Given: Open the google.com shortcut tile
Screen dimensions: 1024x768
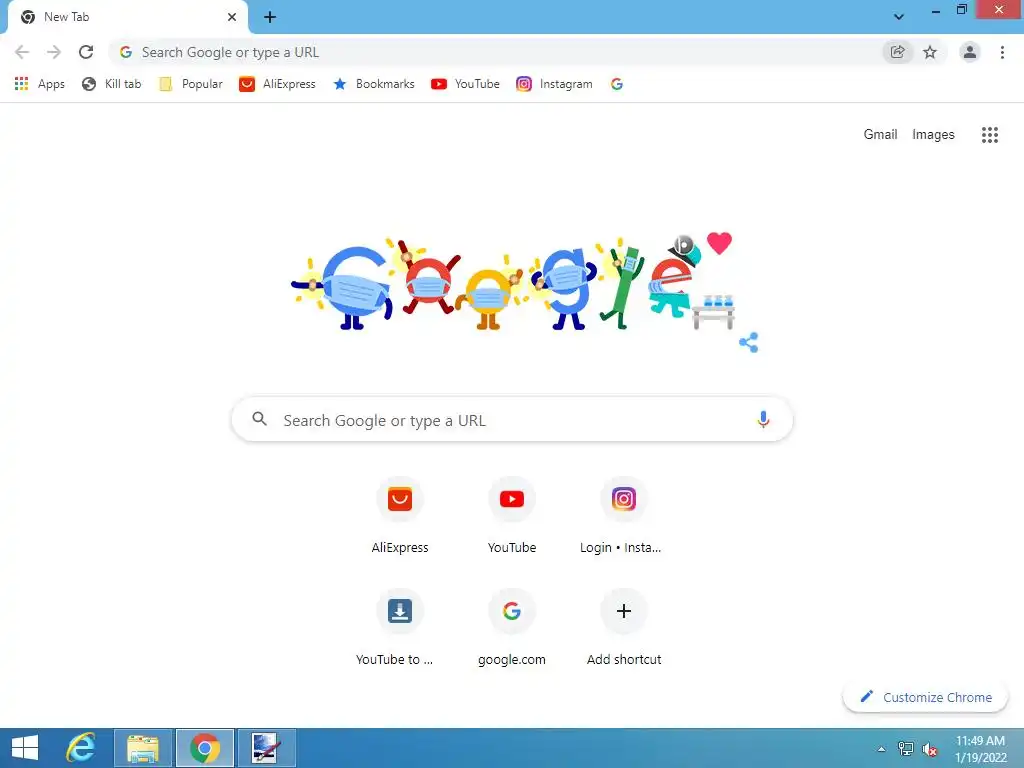Looking at the screenshot, I should tap(512, 628).
